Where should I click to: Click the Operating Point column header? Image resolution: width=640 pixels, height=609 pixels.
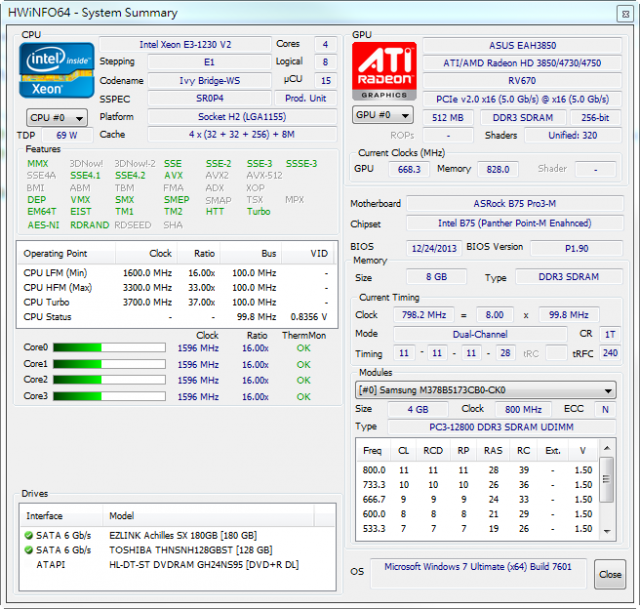[66, 253]
